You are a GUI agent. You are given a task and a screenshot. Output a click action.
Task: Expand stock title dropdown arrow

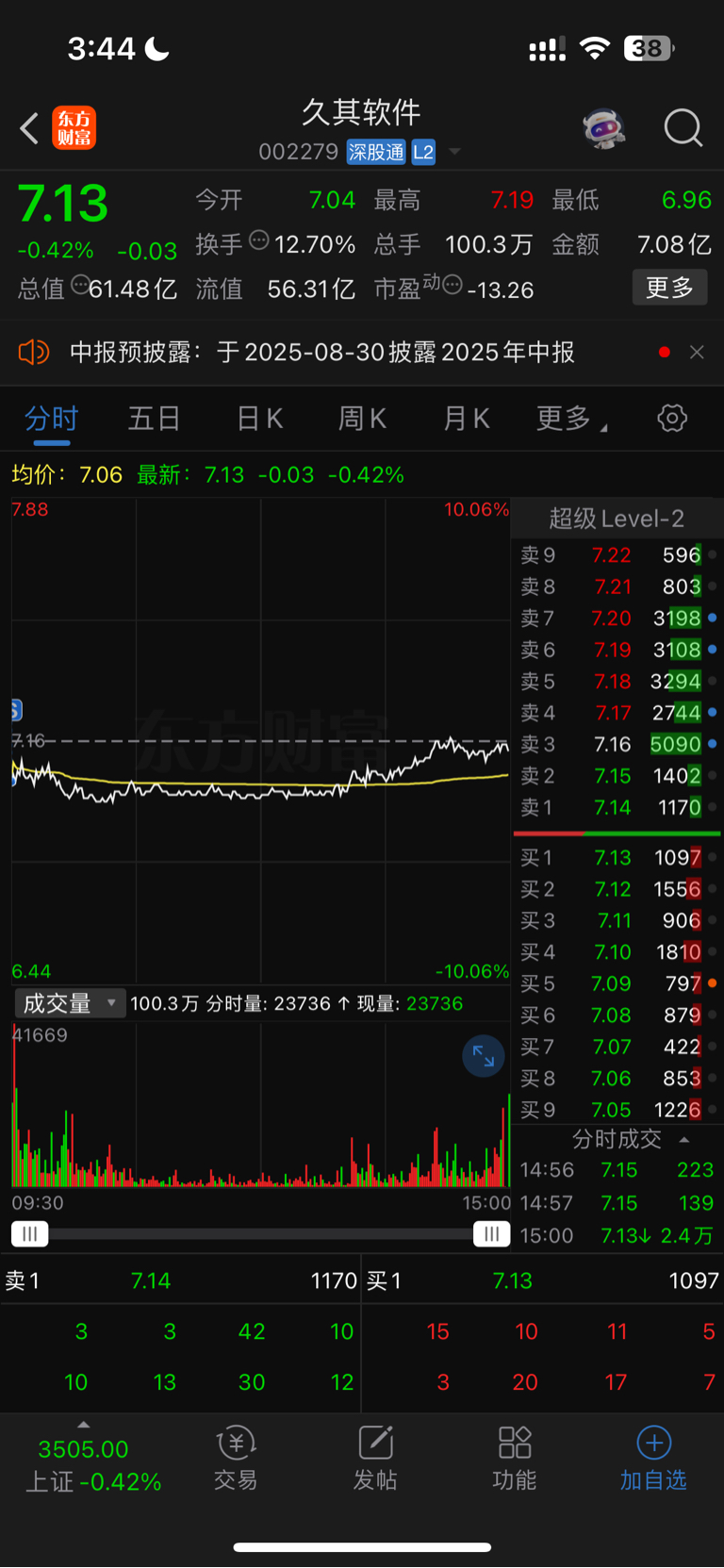454,152
